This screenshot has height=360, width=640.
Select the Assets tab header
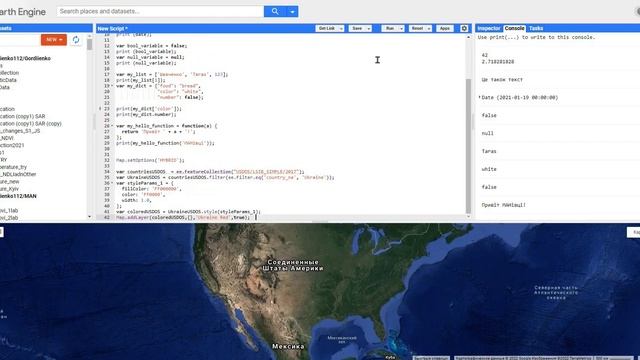pyautogui.click(x=6, y=28)
